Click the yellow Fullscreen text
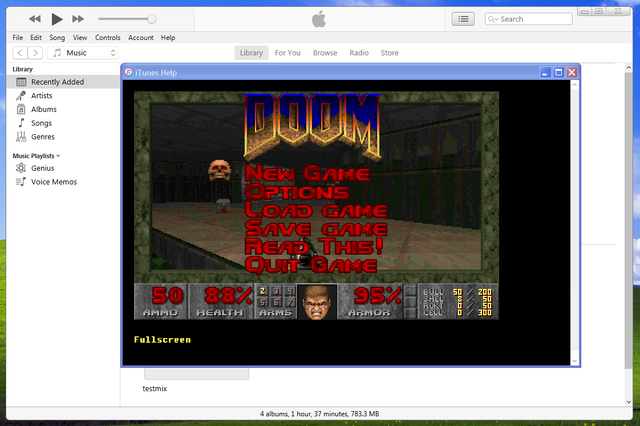 (162, 339)
